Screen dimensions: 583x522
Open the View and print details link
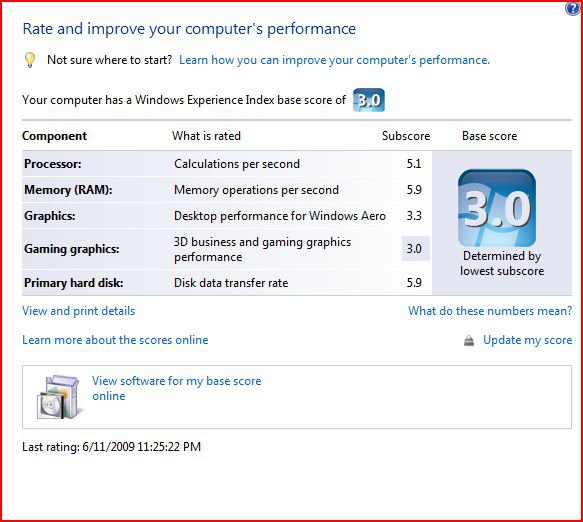click(78, 311)
